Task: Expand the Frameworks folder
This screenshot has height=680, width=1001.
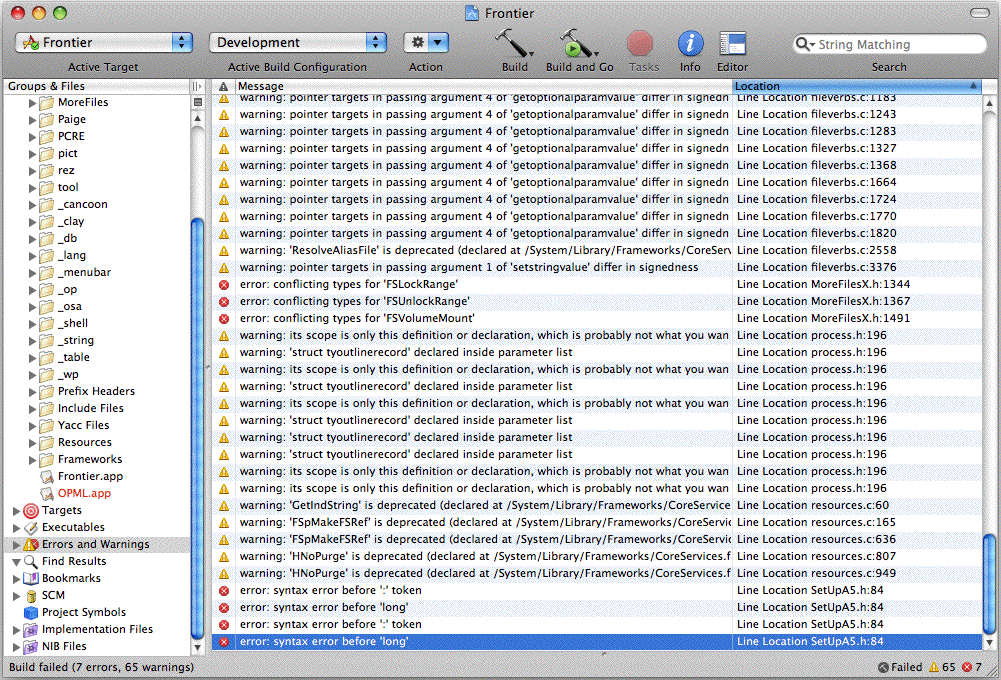Action: click(32, 459)
